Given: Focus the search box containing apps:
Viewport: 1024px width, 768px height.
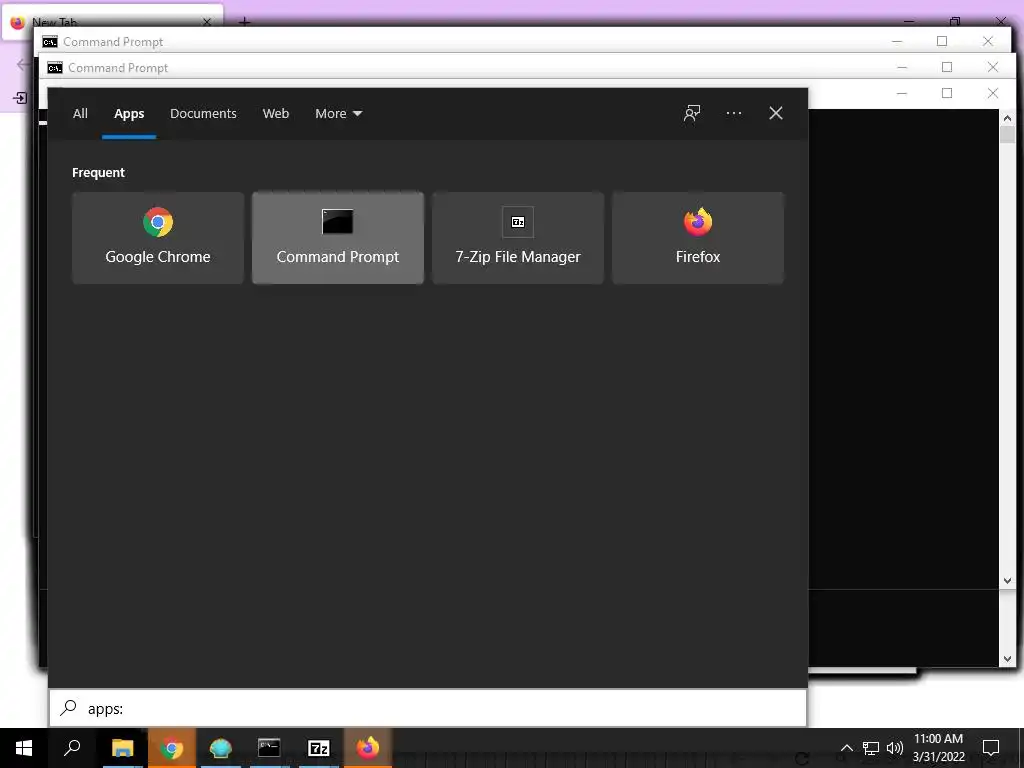Looking at the screenshot, I should tap(428, 708).
